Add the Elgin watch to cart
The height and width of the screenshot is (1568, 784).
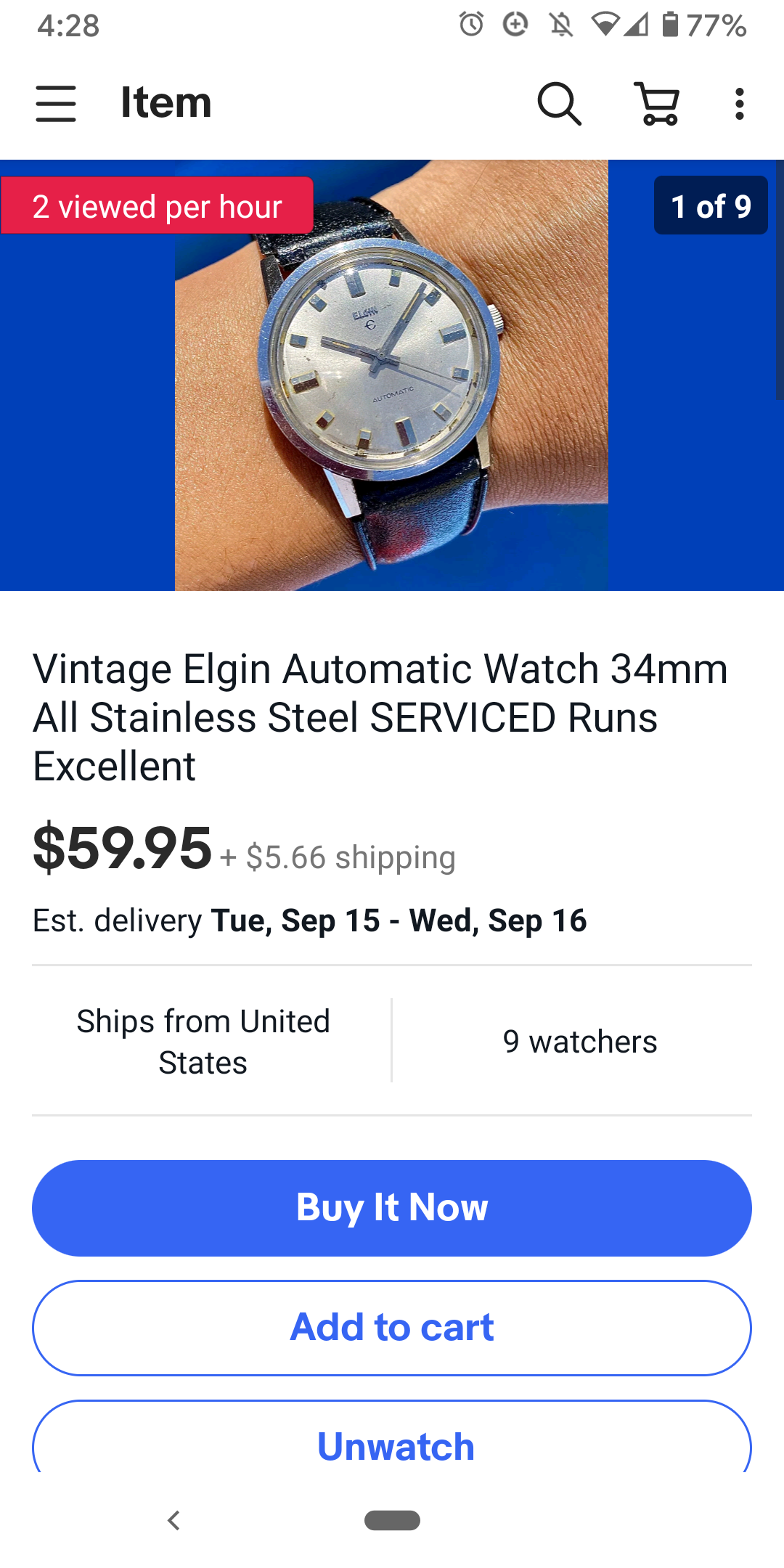pyautogui.click(x=392, y=1328)
